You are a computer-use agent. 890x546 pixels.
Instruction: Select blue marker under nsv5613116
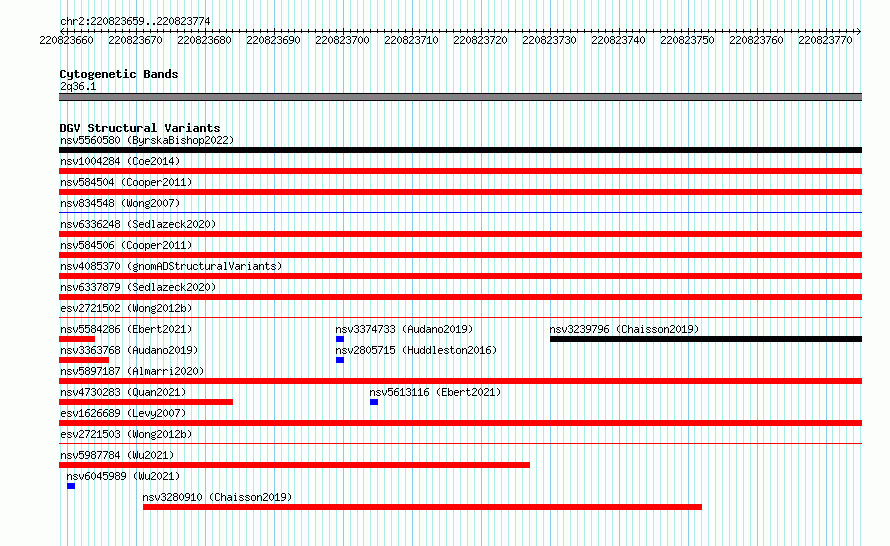point(373,402)
